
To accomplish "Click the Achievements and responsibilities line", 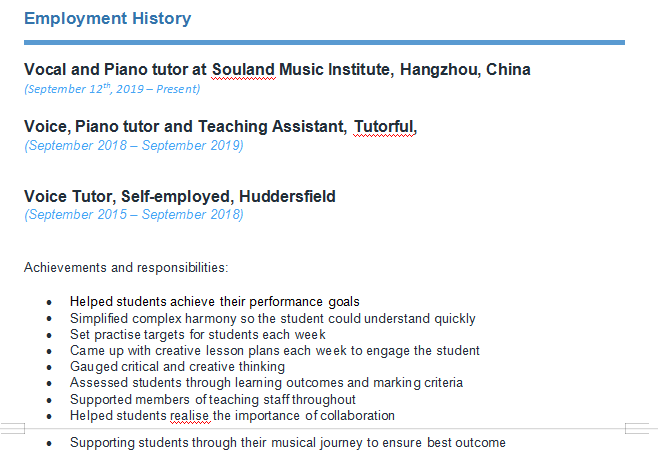I will tap(126, 267).
